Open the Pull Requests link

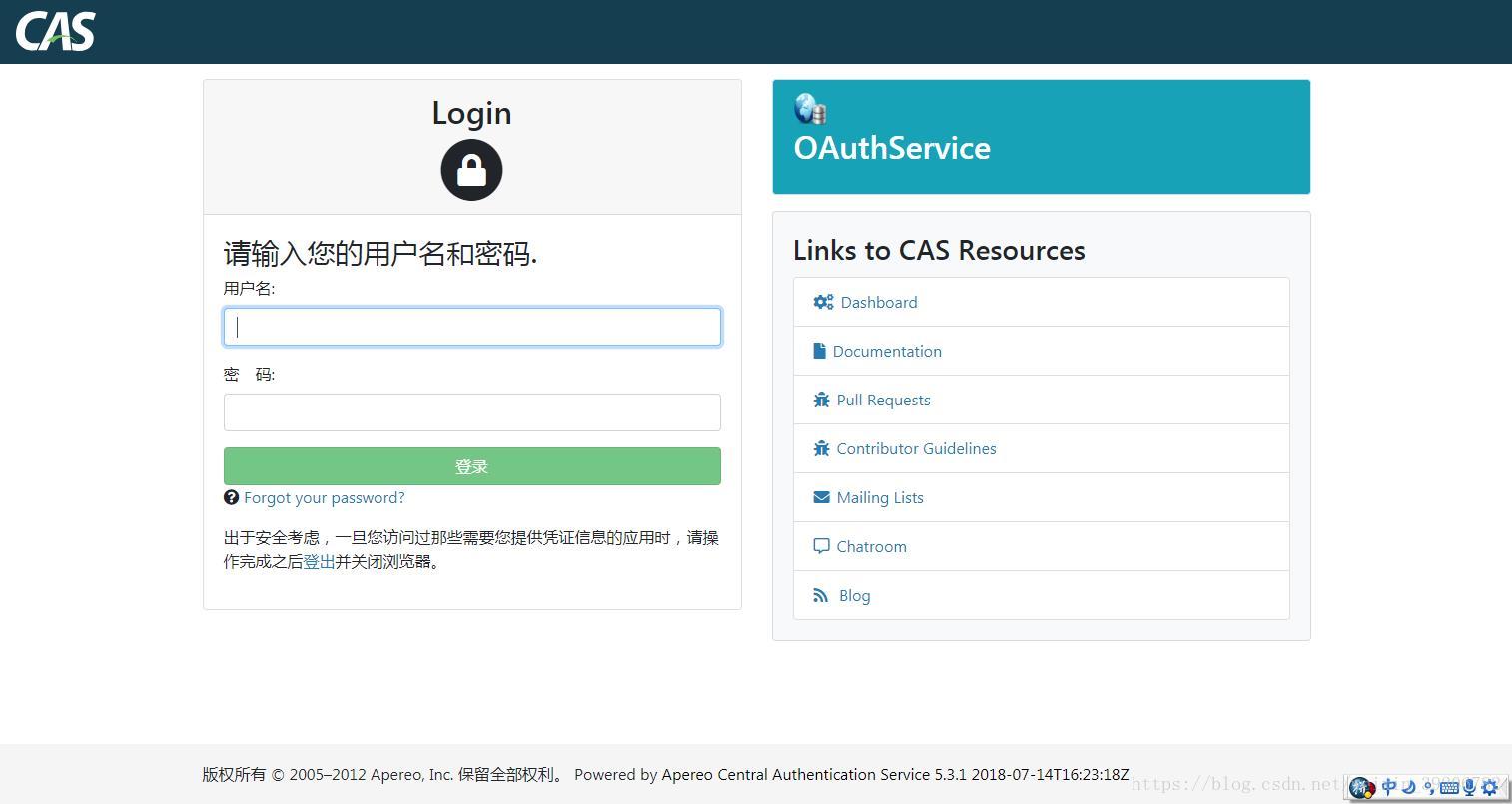click(884, 400)
